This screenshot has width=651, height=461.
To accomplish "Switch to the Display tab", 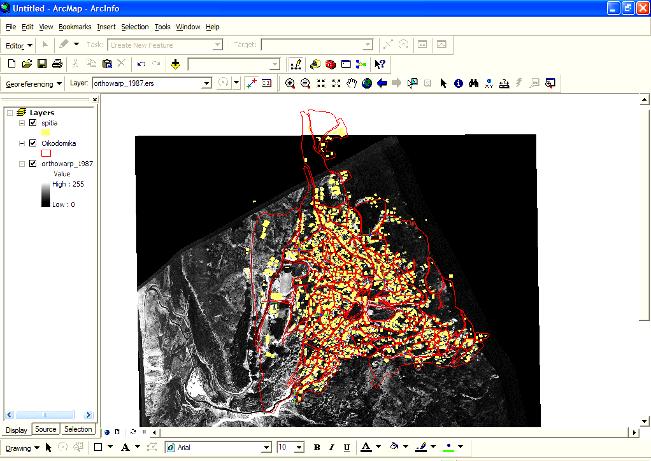I will pos(16,429).
